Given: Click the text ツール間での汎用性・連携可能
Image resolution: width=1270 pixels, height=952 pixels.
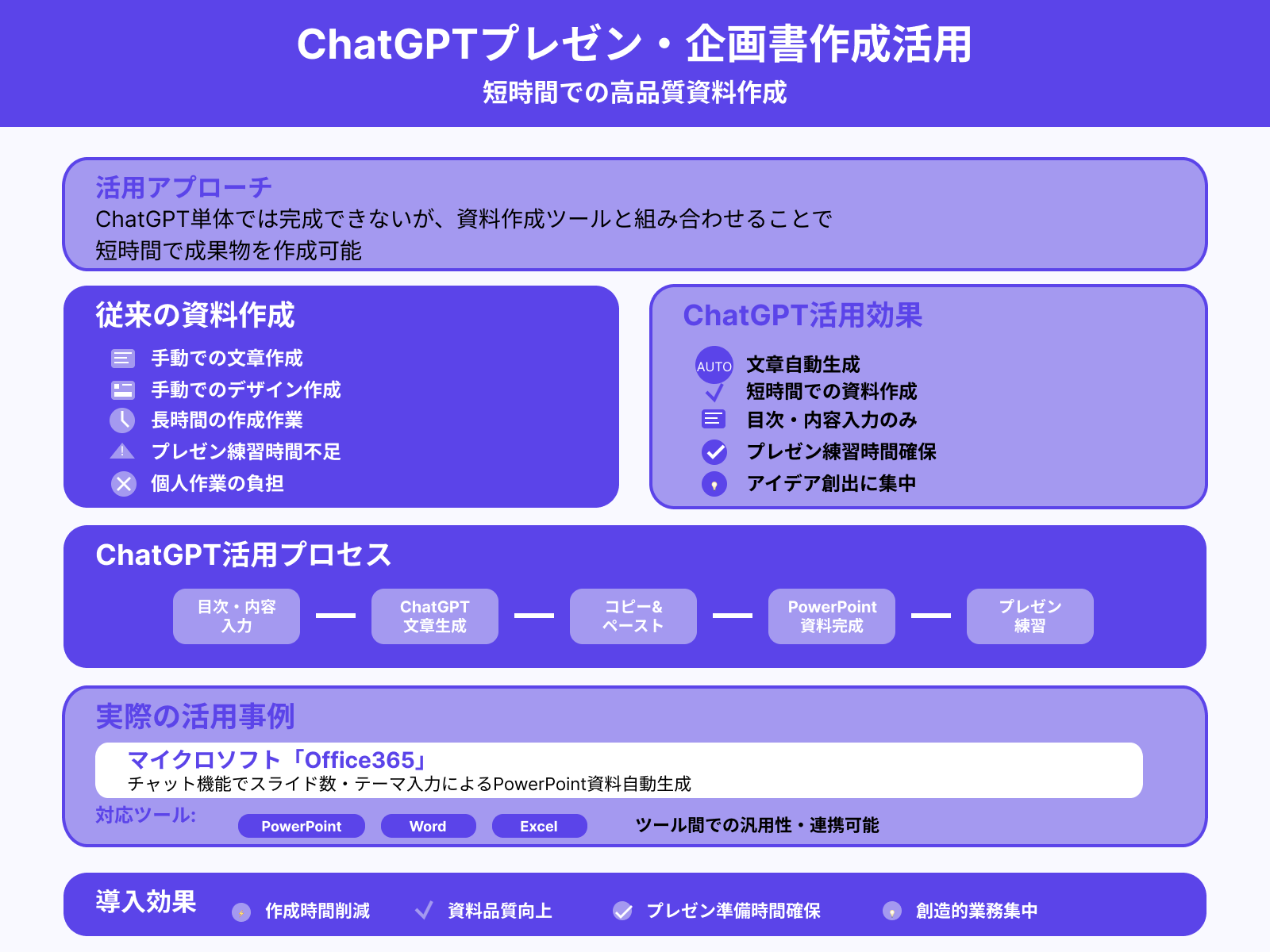Looking at the screenshot, I should click(x=757, y=826).
